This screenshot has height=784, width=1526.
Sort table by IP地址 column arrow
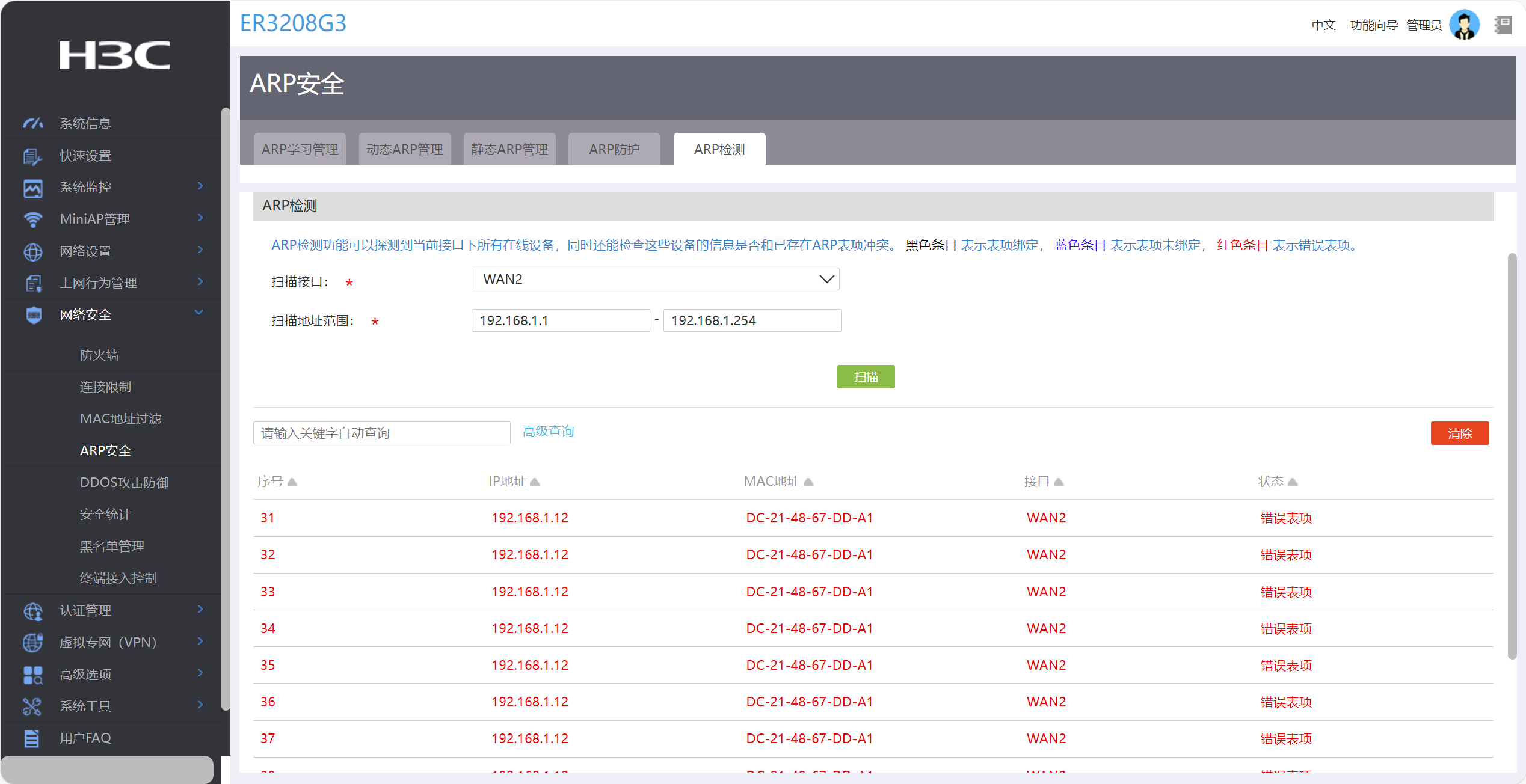coord(535,482)
